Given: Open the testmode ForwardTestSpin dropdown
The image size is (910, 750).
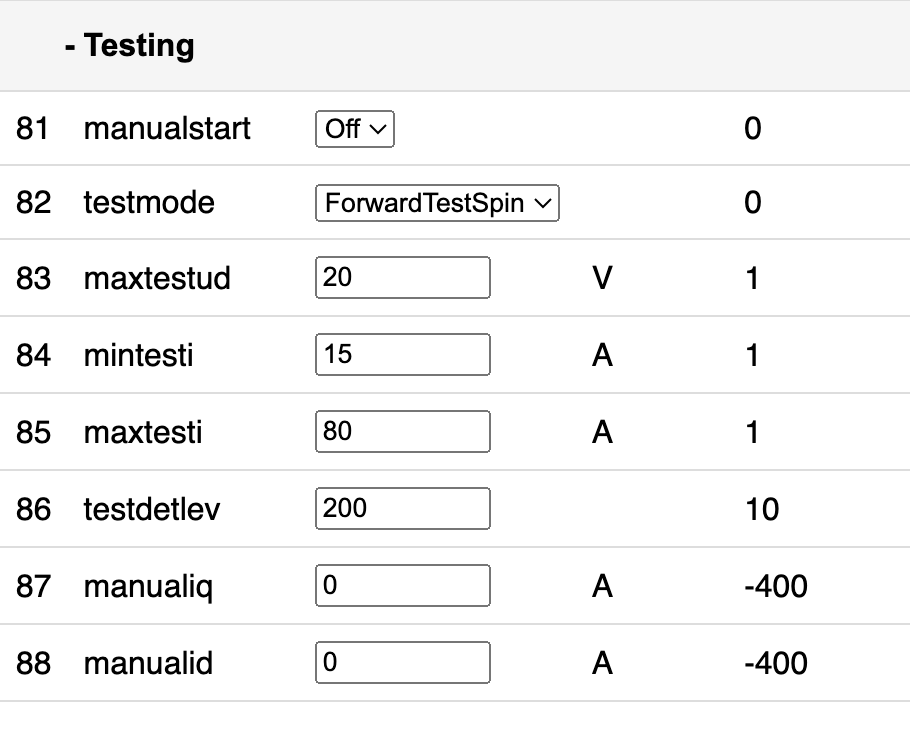Looking at the screenshot, I should [x=437, y=203].
